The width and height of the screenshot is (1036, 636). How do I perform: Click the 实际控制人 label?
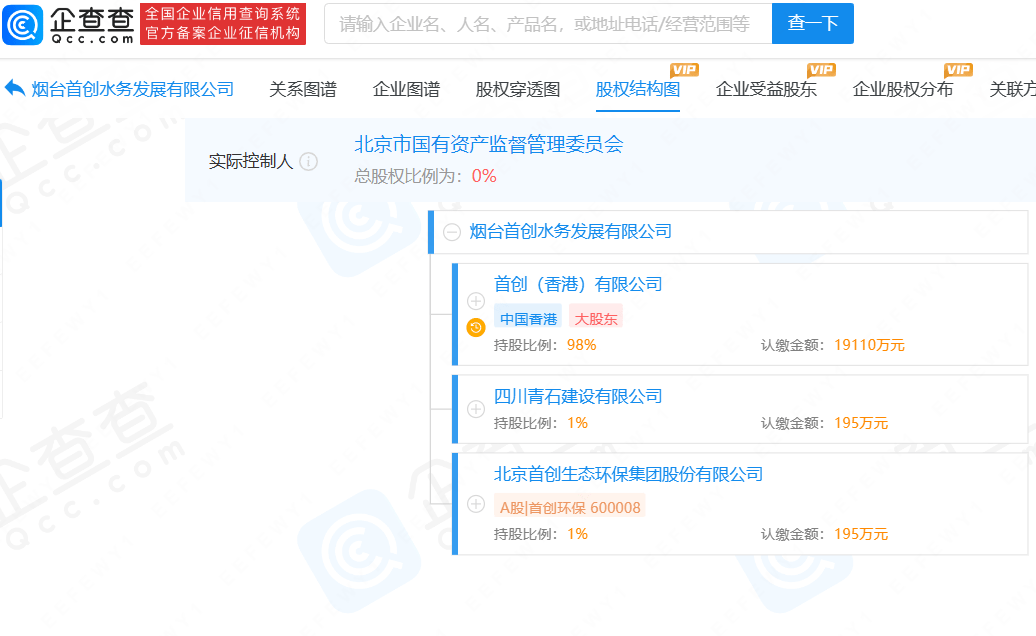250,161
